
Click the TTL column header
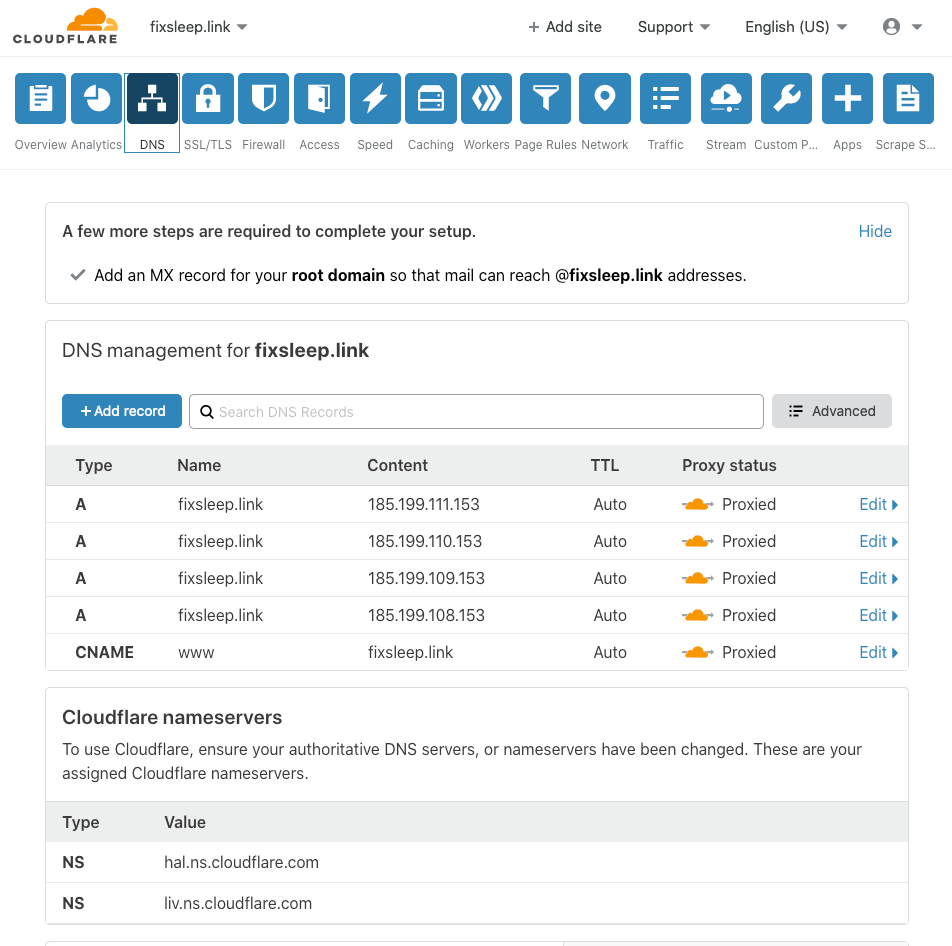(605, 466)
